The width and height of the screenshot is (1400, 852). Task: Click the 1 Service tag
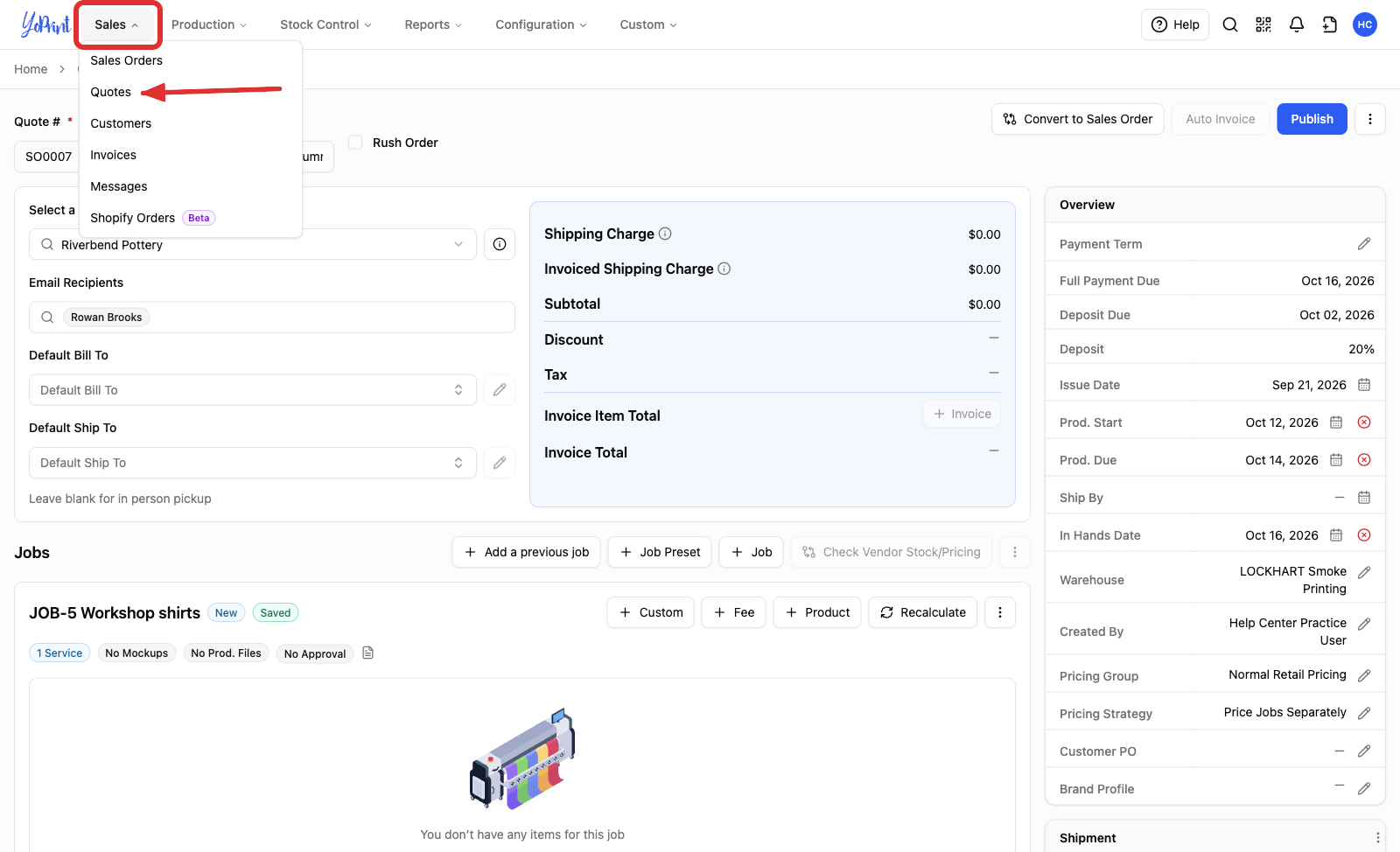point(59,653)
